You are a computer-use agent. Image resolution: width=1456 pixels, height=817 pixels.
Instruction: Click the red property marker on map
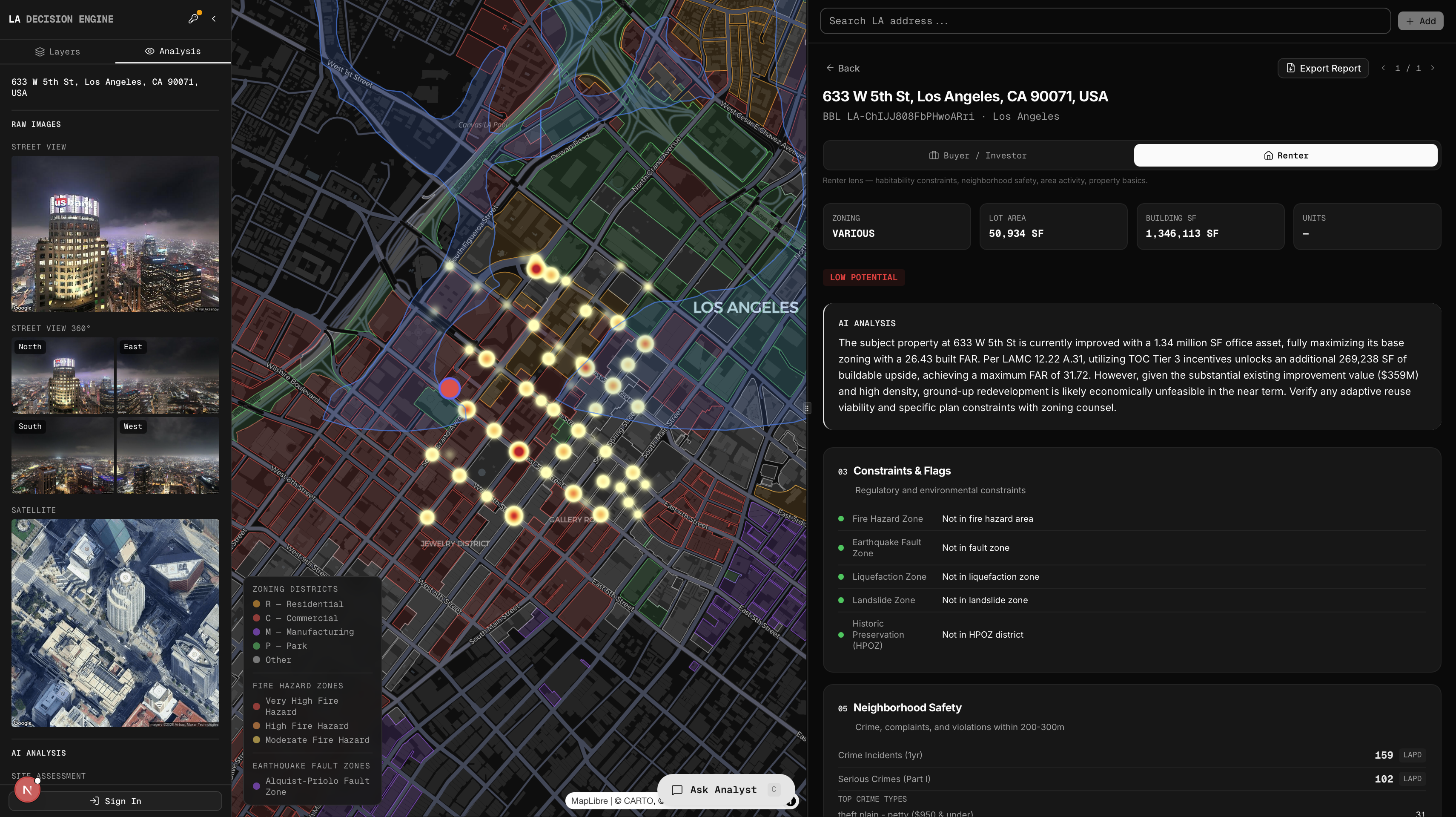[x=449, y=388]
